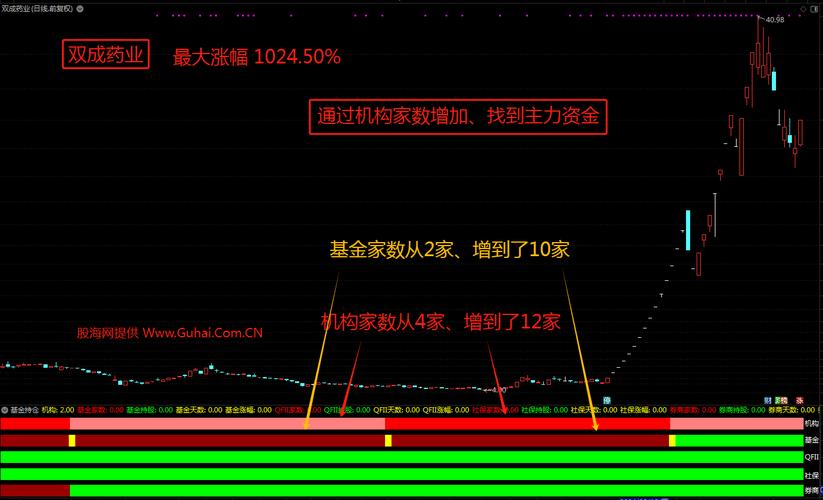Click the green QFII indicator bar
This screenshot has height=500, width=823.
[400, 457]
